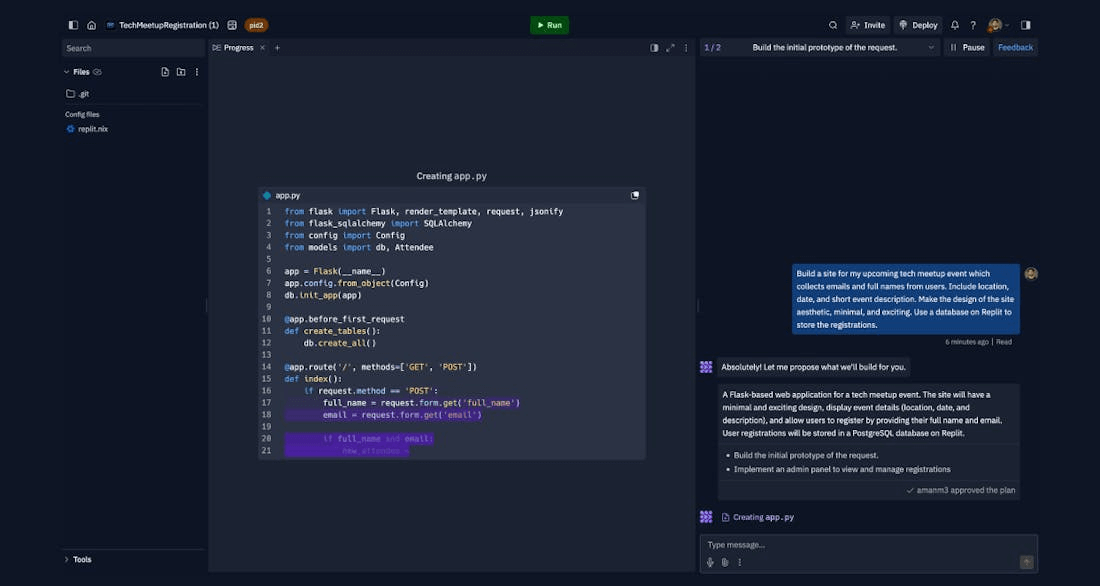Click 'amanm3 approved the plan' status
This screenshot has width=1100, height=586.
961,491
